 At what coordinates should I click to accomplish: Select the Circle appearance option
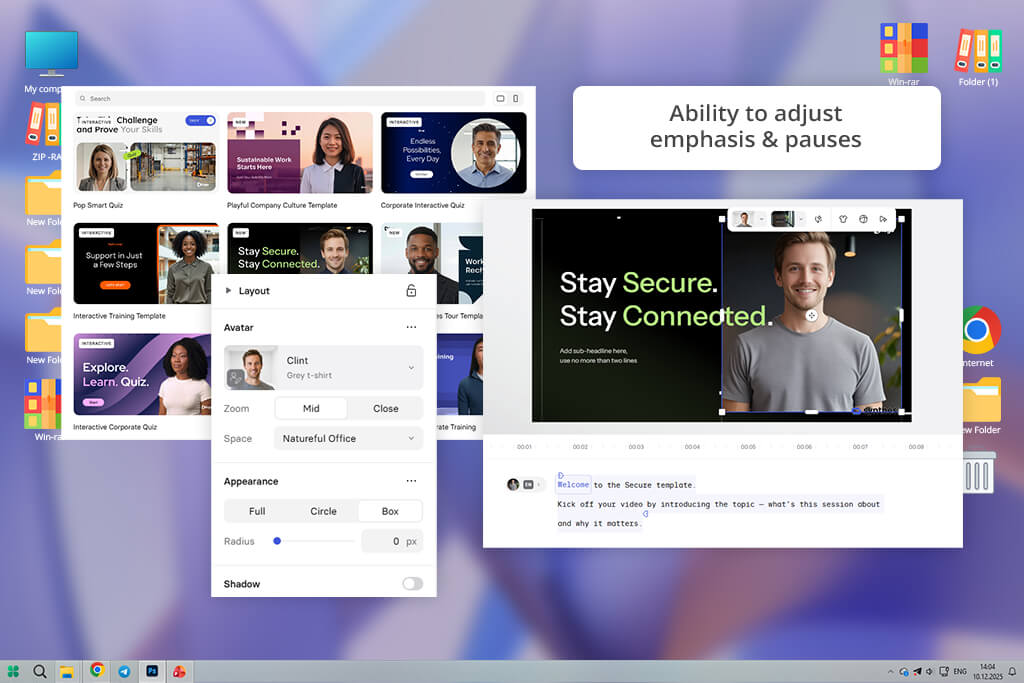click(323, 511)
